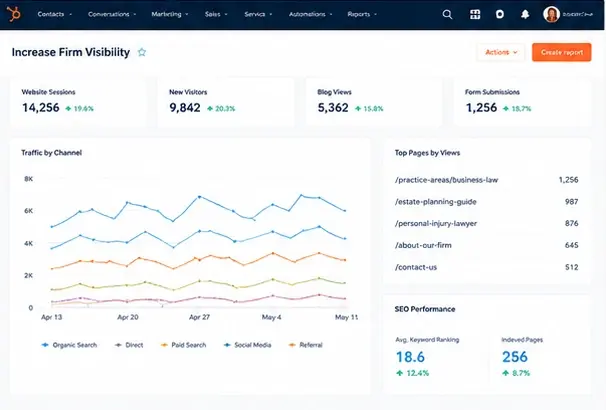This screenshot has height=410, width=606.
Task: Click the Form Submissions value 1,256
Action: point(481,108)
